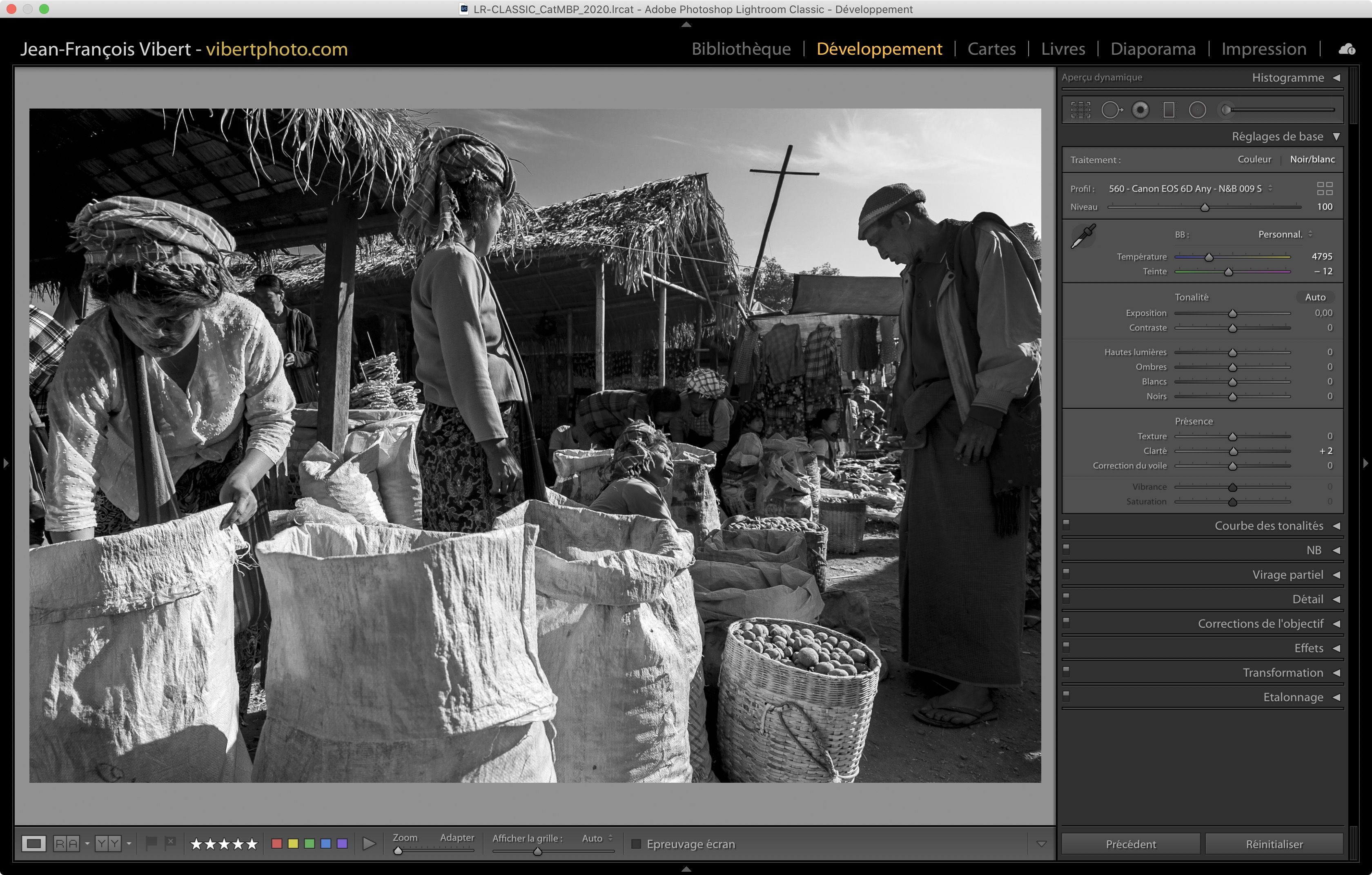Select the Red Eye Correction tool
The image size is (1372, 875).
[1140, 110]
